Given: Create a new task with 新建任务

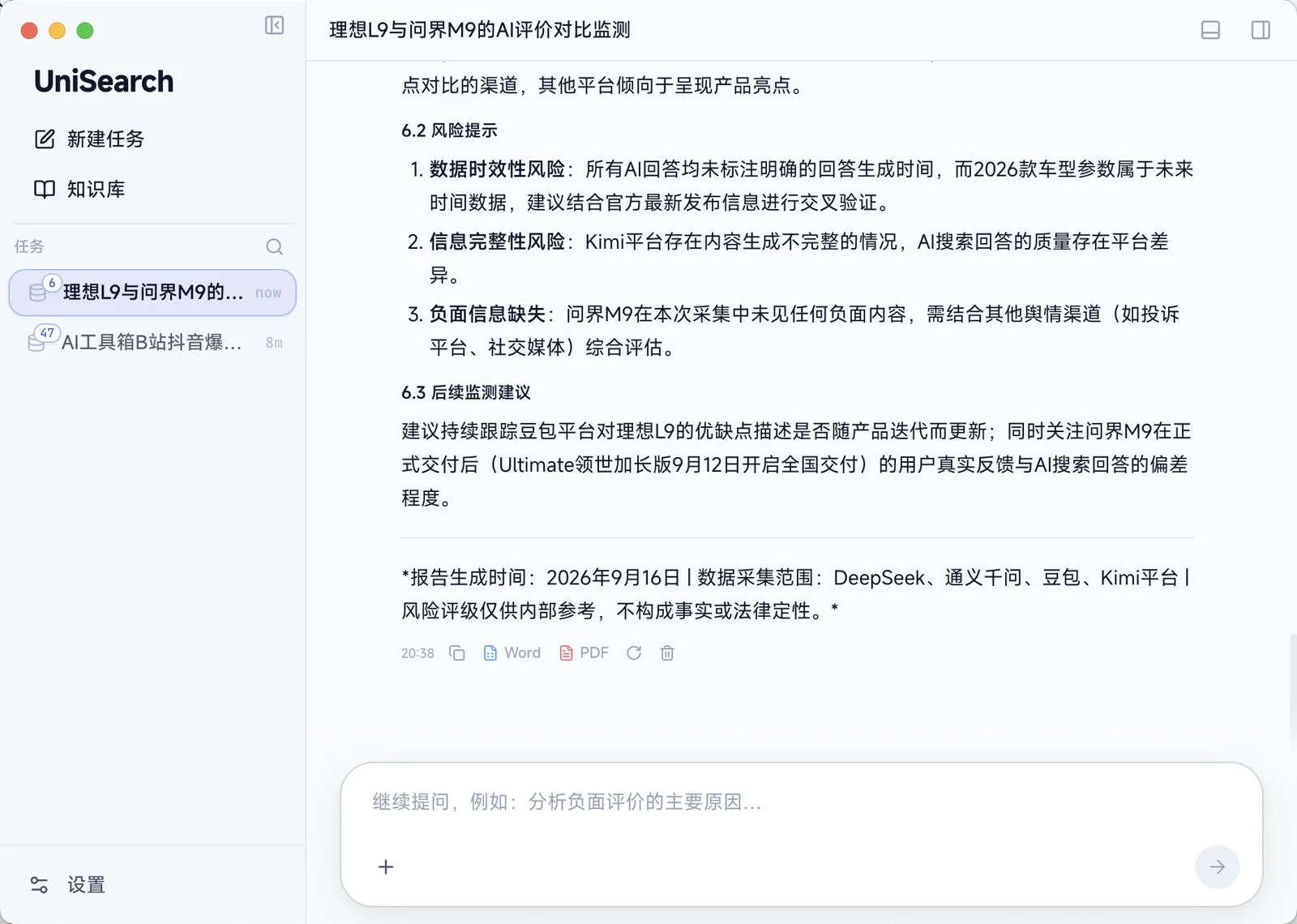Looking at the screenshot, I should 89,139.
